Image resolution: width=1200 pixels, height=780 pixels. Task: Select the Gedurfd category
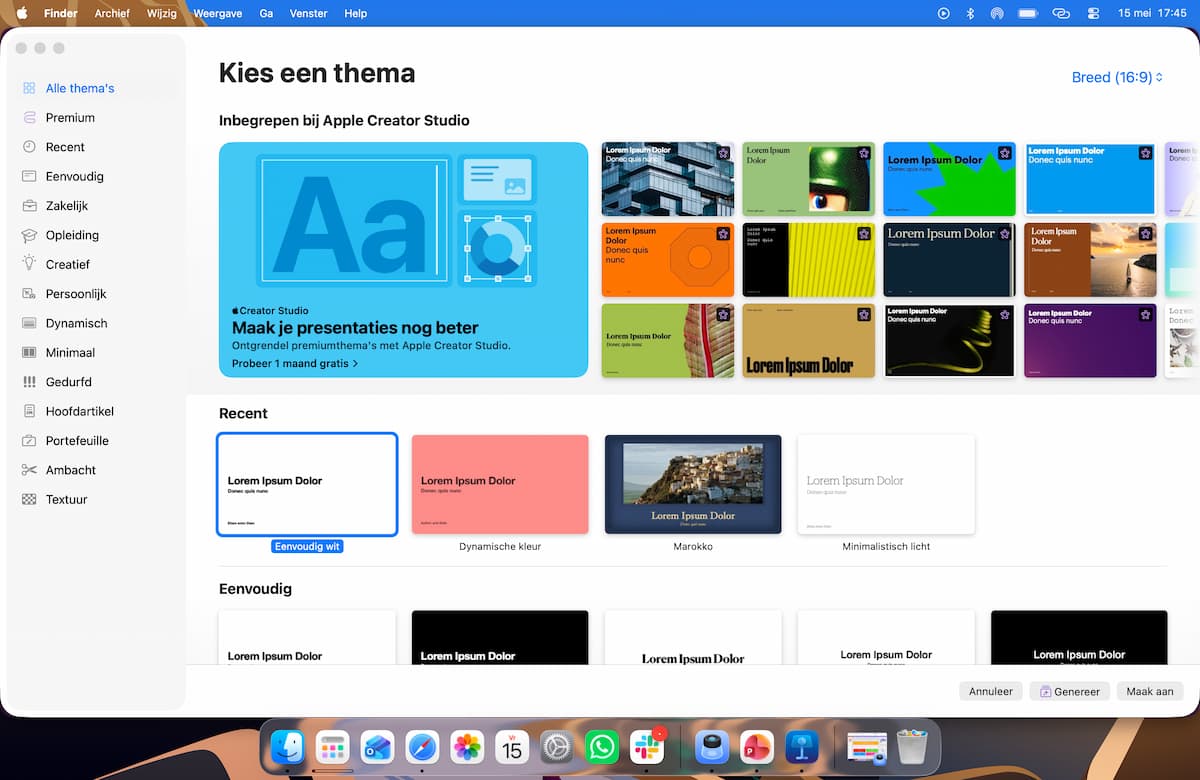[x=68, y=382]
